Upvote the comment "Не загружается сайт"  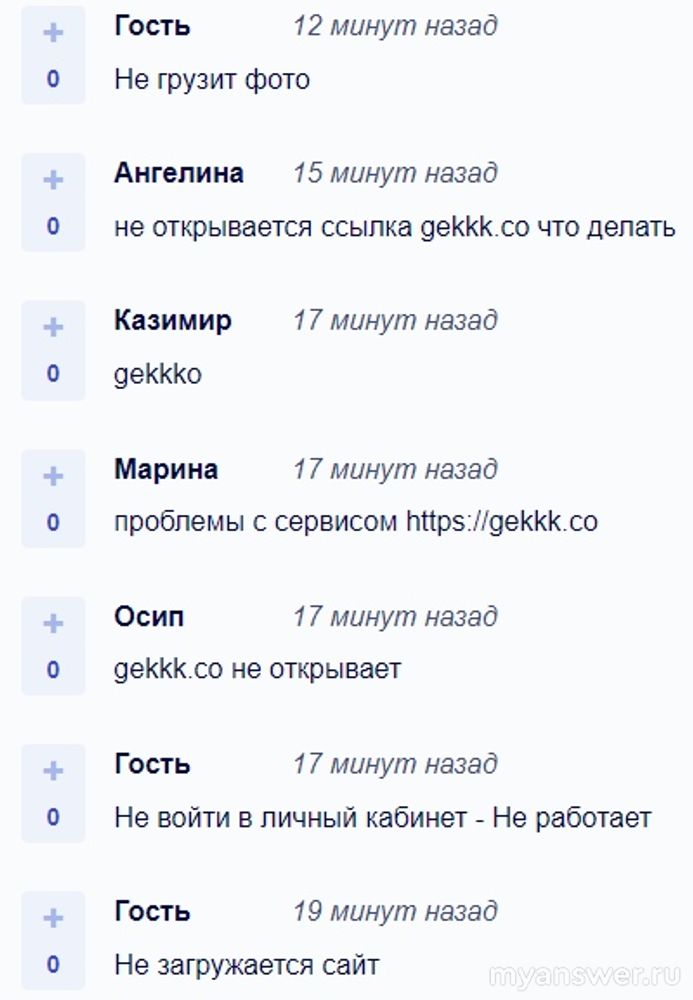click(53, 918)
